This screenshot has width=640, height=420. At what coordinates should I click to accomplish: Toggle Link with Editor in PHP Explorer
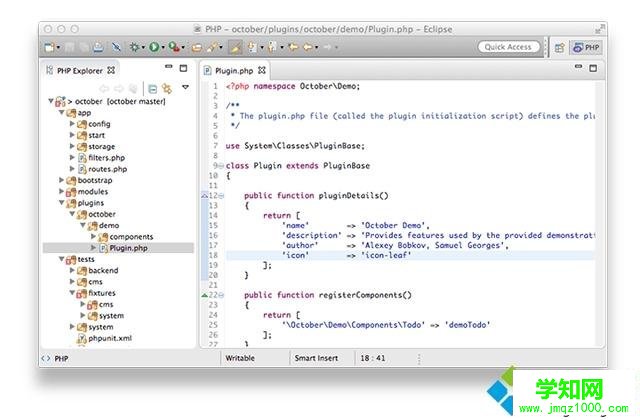click(167, 89)
